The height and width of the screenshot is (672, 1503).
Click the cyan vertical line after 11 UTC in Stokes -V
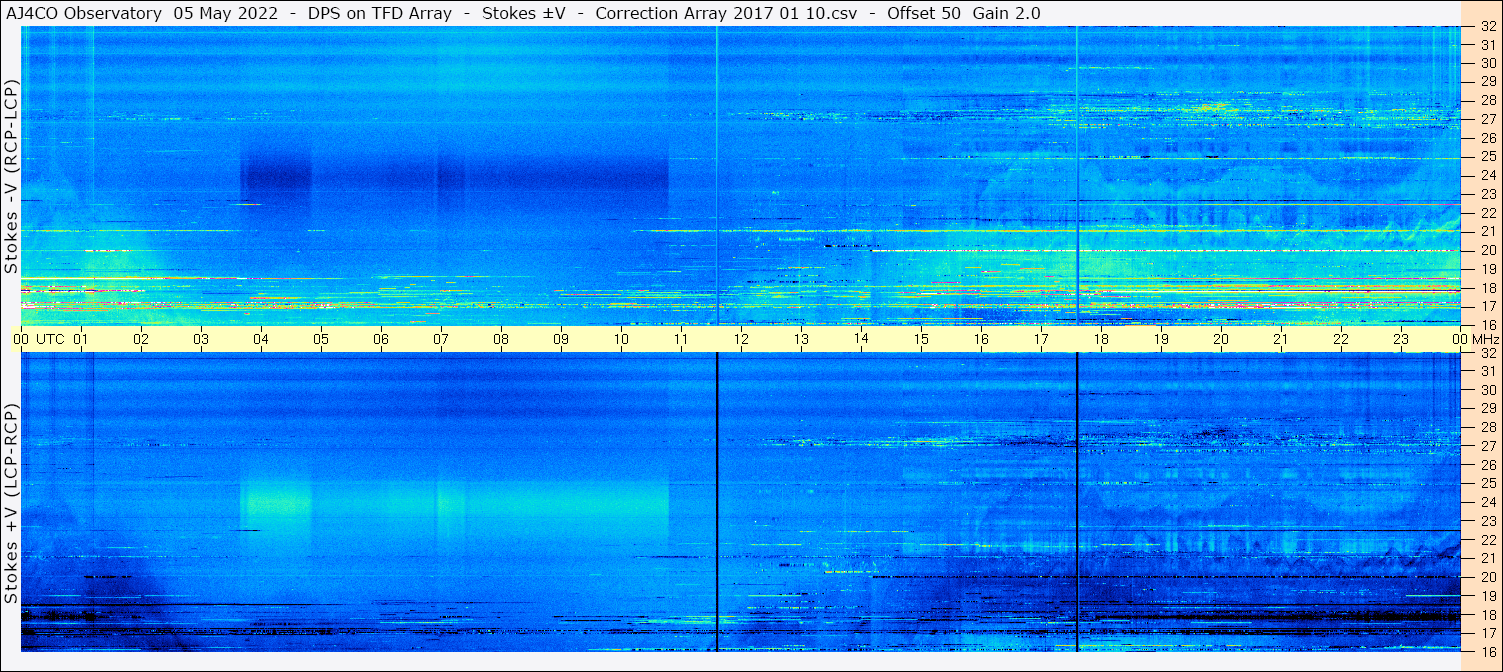tap(717, 175)
